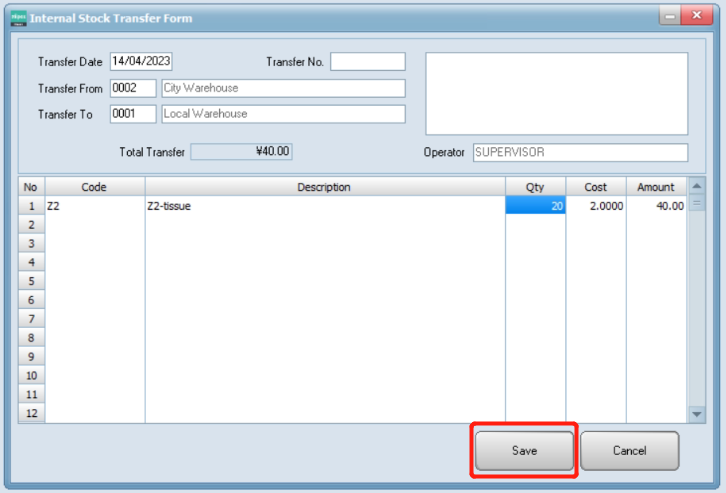Click the Transfer Date field
726x493 pixels.
[141, 62]
